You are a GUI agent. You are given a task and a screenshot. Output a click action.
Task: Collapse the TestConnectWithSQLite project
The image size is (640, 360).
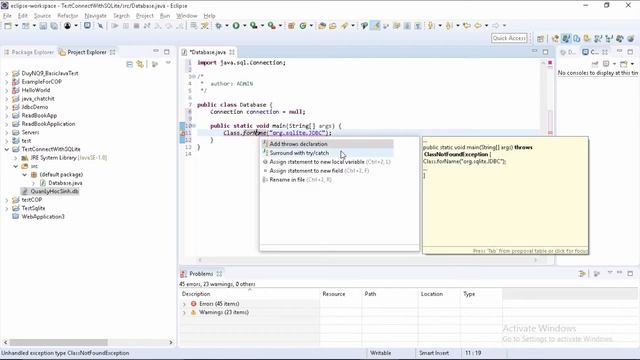point(7,149)
